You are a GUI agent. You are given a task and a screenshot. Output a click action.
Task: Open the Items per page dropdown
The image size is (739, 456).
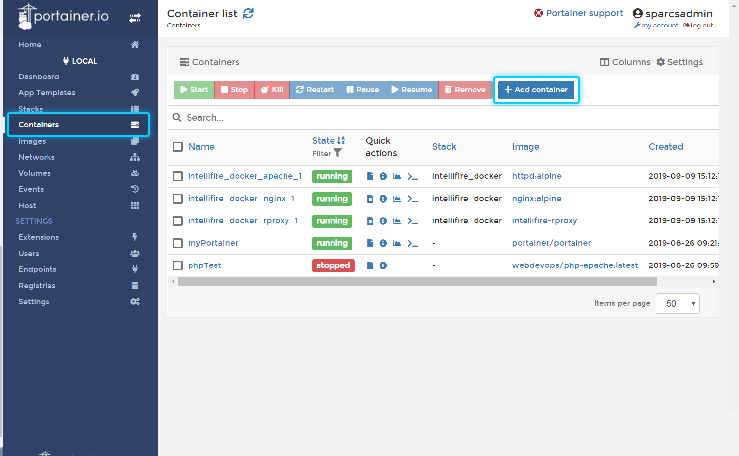point(677,303)
